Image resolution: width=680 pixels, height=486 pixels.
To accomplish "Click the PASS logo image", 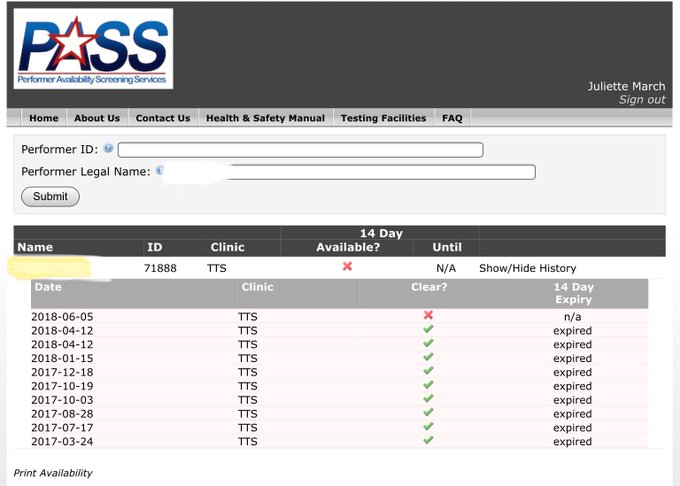I will (x=93, y=49).
